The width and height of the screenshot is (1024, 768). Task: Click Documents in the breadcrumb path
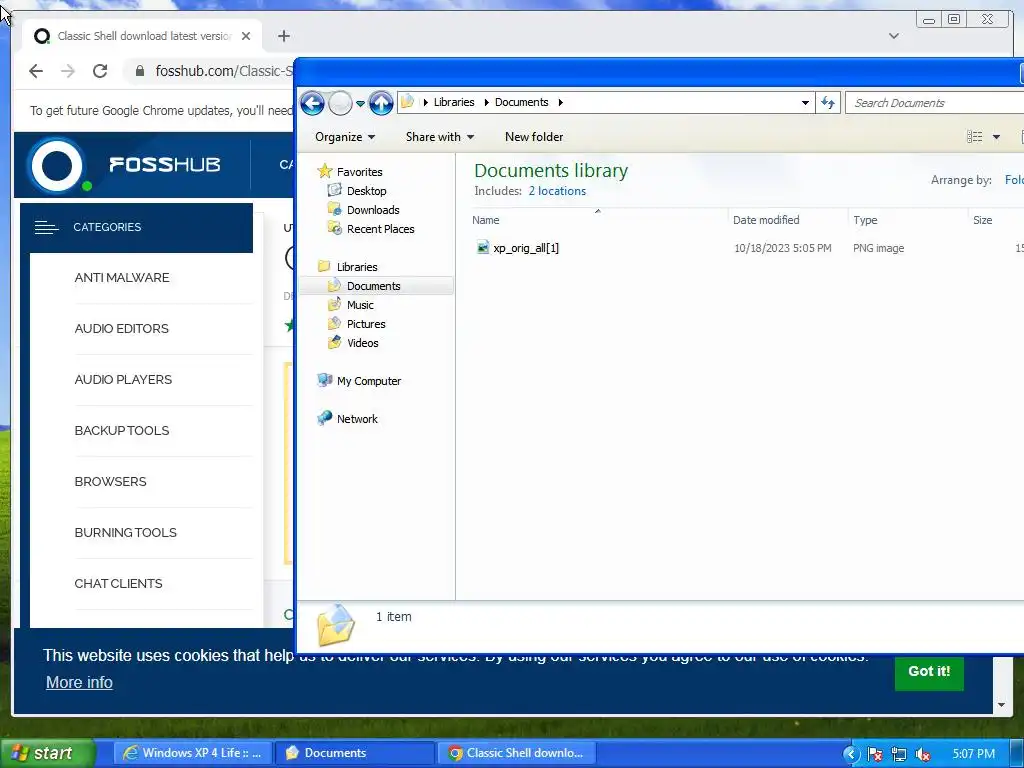[521, 102]
